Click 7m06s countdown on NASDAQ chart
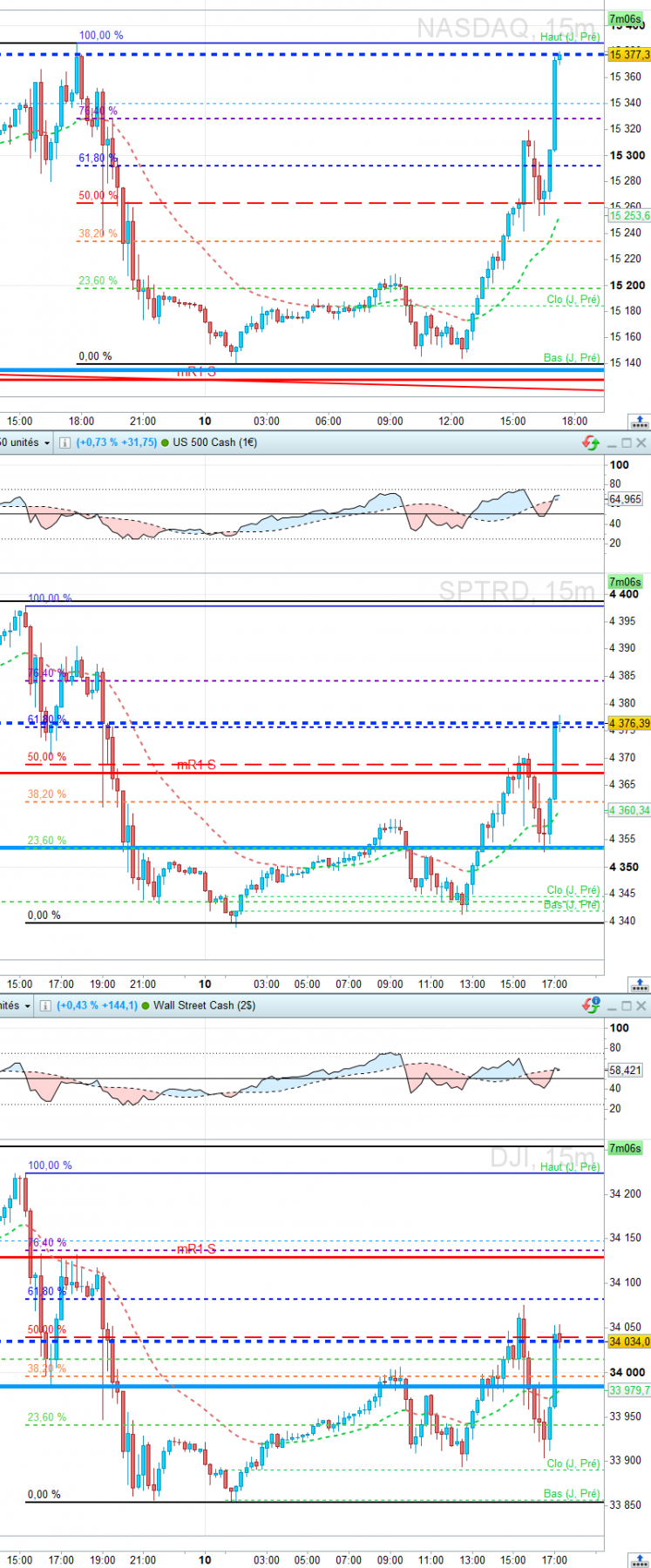Screen dimensions: 651x1568 coord(625,19)
